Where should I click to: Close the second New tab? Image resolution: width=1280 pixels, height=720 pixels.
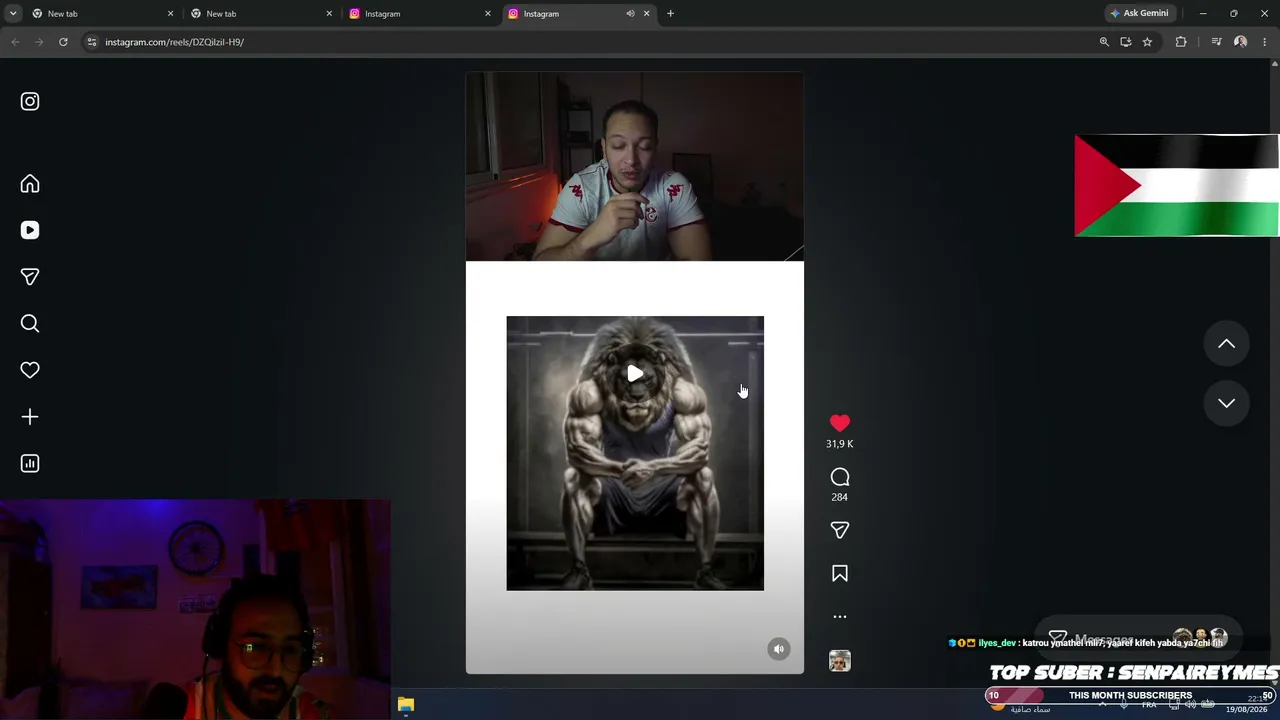point(329,13)
